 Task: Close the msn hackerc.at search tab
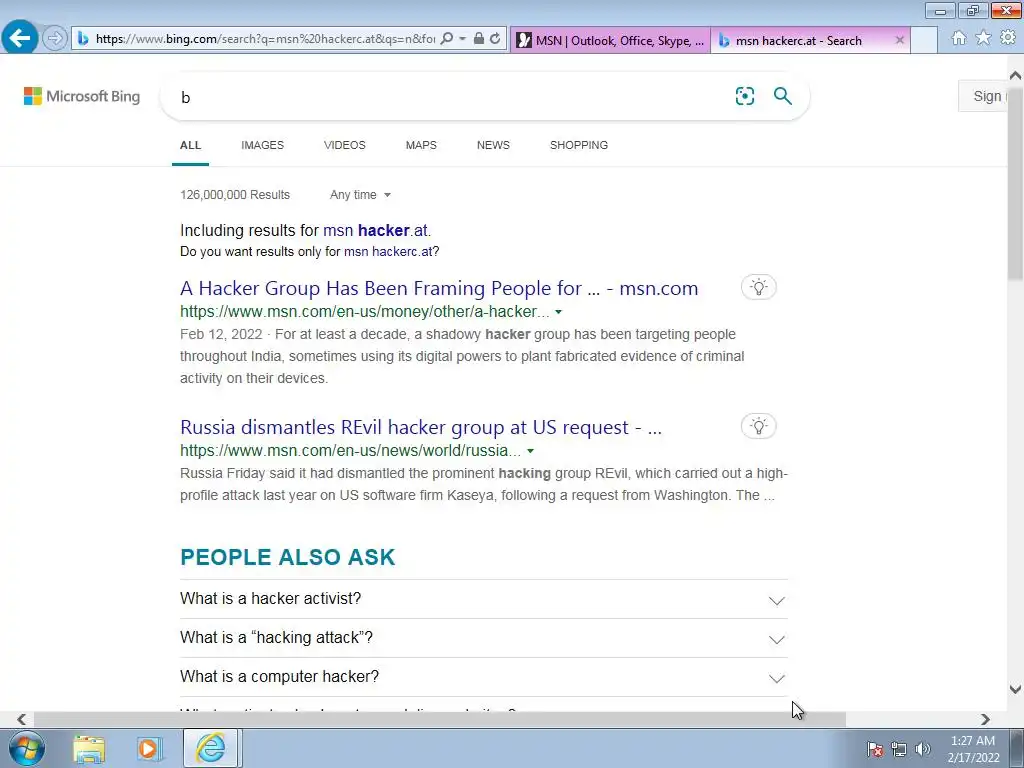[899, 40]
